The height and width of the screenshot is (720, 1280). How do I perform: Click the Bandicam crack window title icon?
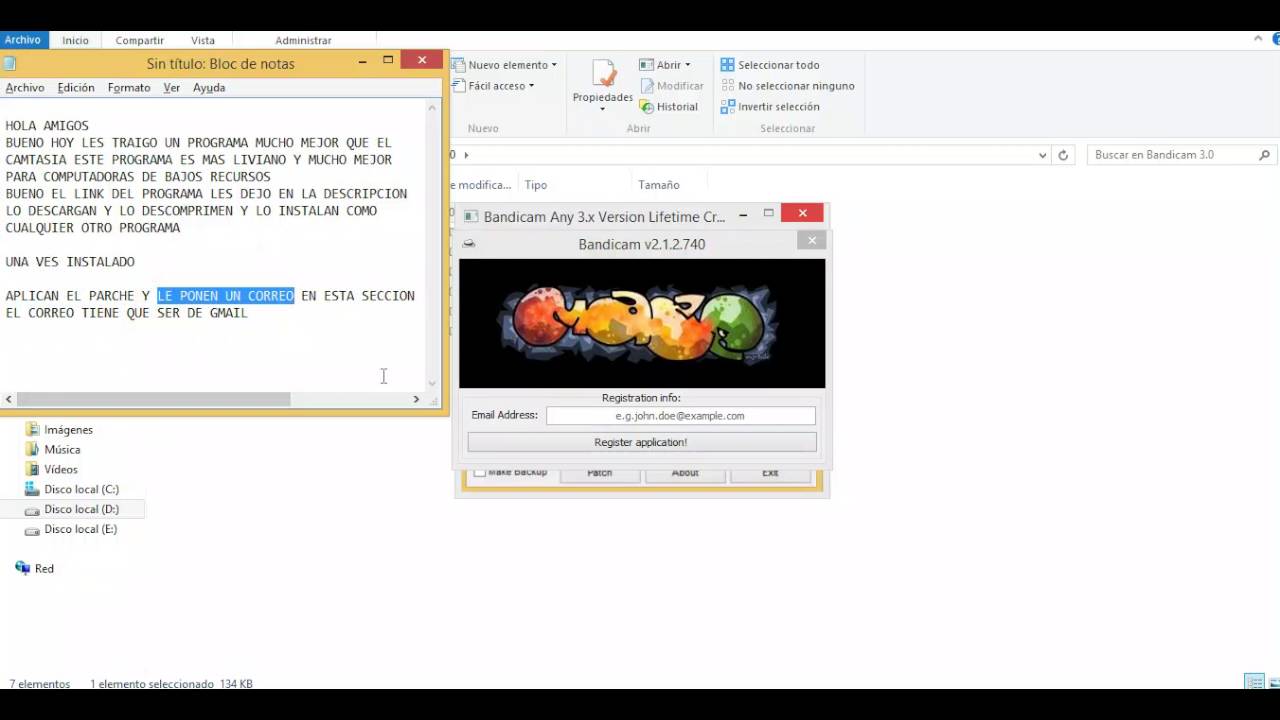(x=470, y=216)
